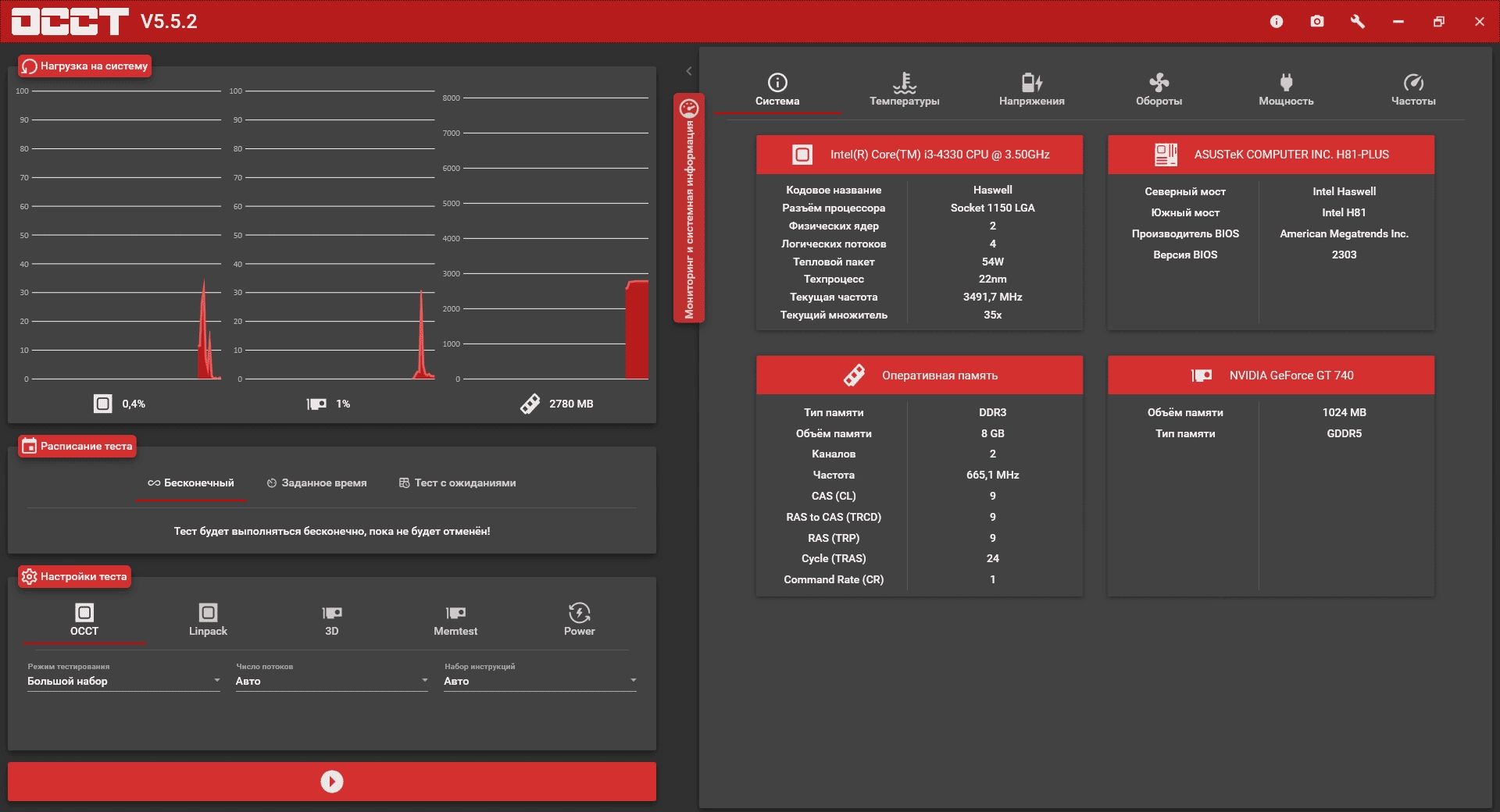1500x812 pixels.
Task: Click the Socket 1150 LGA value
Action: 992,208
